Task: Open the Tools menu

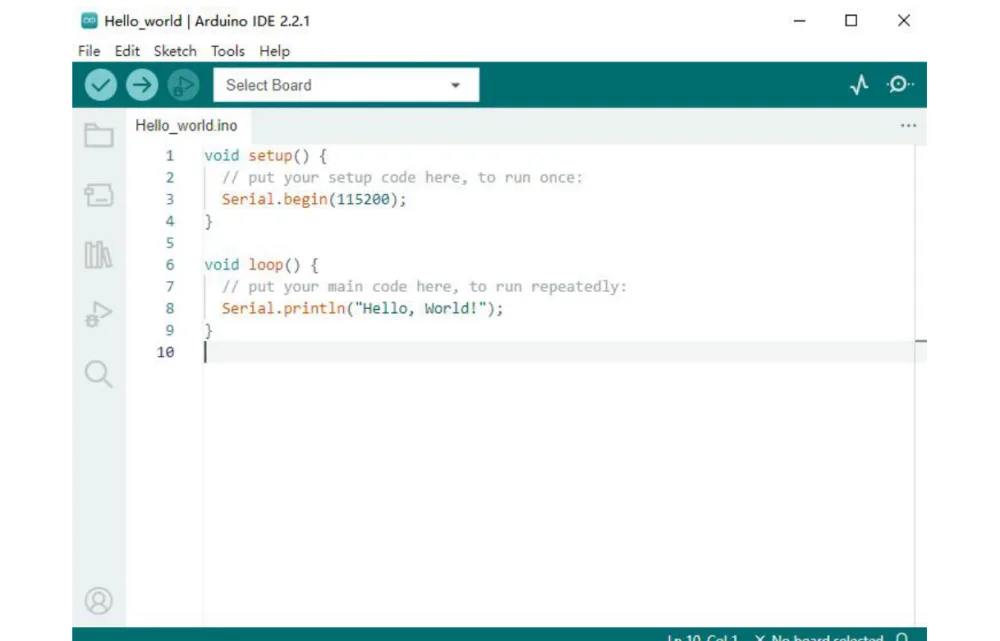Action: [228, 51]
